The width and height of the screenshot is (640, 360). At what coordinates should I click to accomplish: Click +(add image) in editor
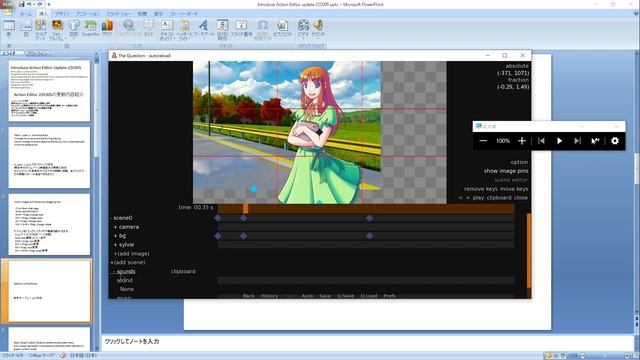(x=131, y=254)
